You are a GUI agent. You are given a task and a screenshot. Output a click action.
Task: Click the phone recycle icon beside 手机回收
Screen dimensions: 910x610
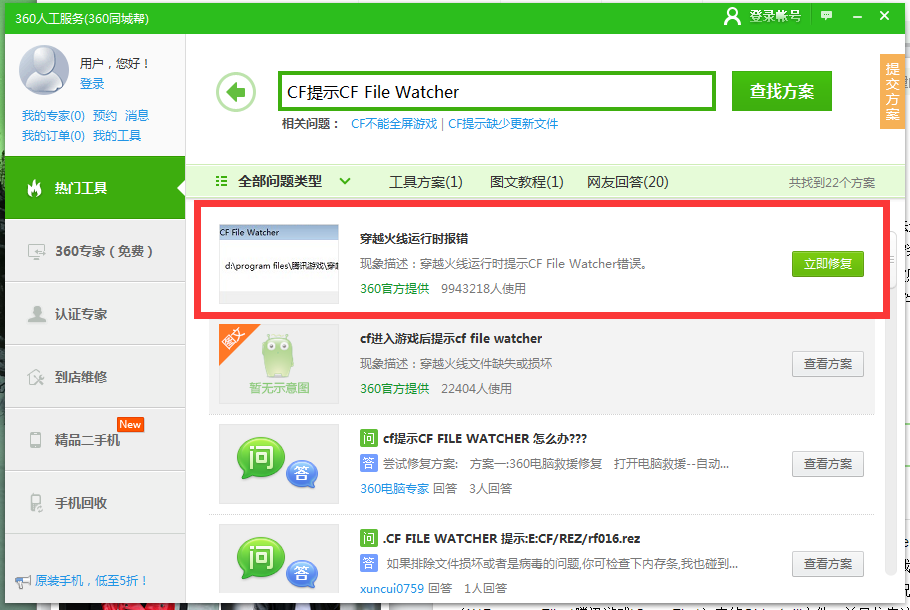tap(36, 503)
